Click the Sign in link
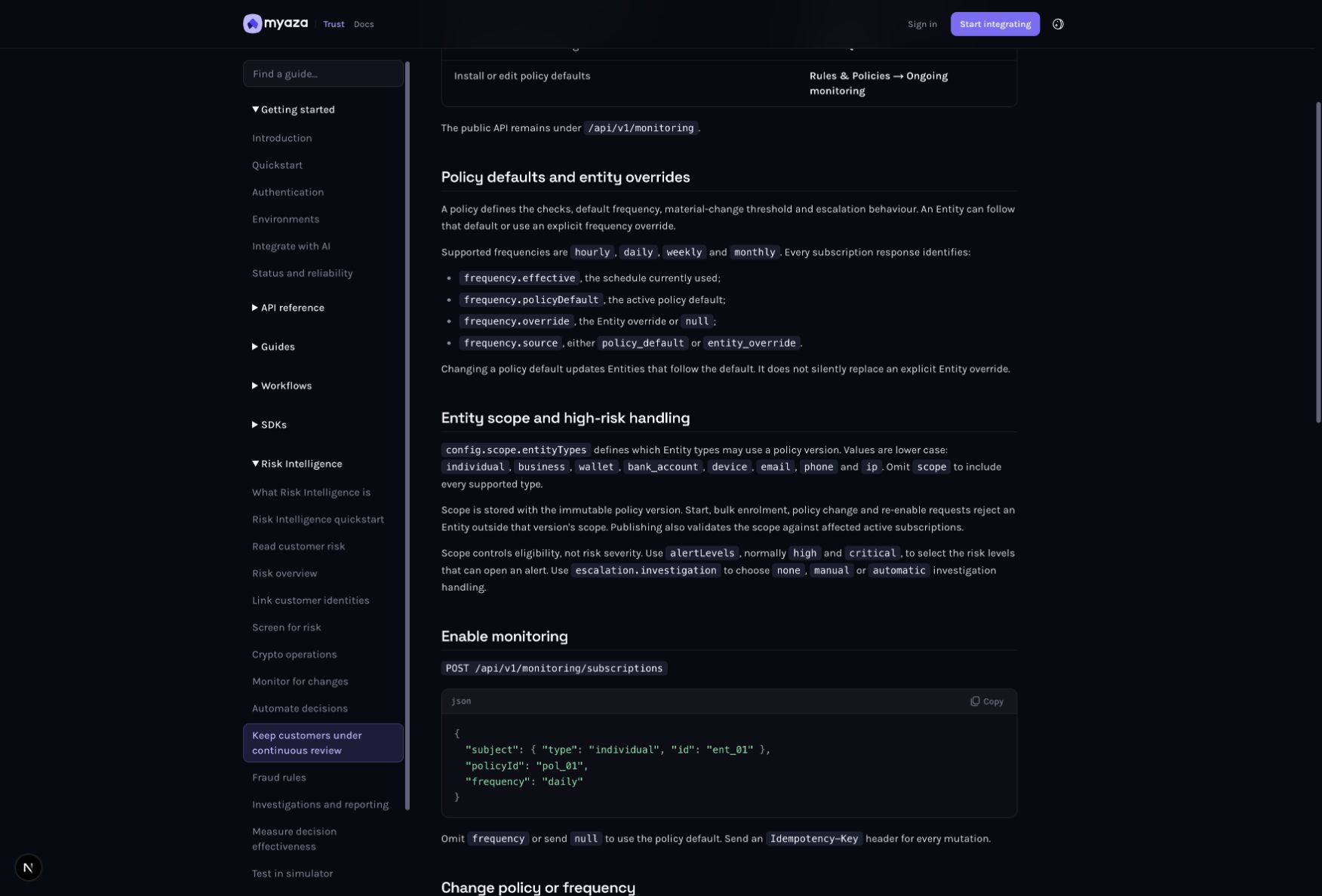The height and width of the screenshot is (896, 1322). click(922, 24)
